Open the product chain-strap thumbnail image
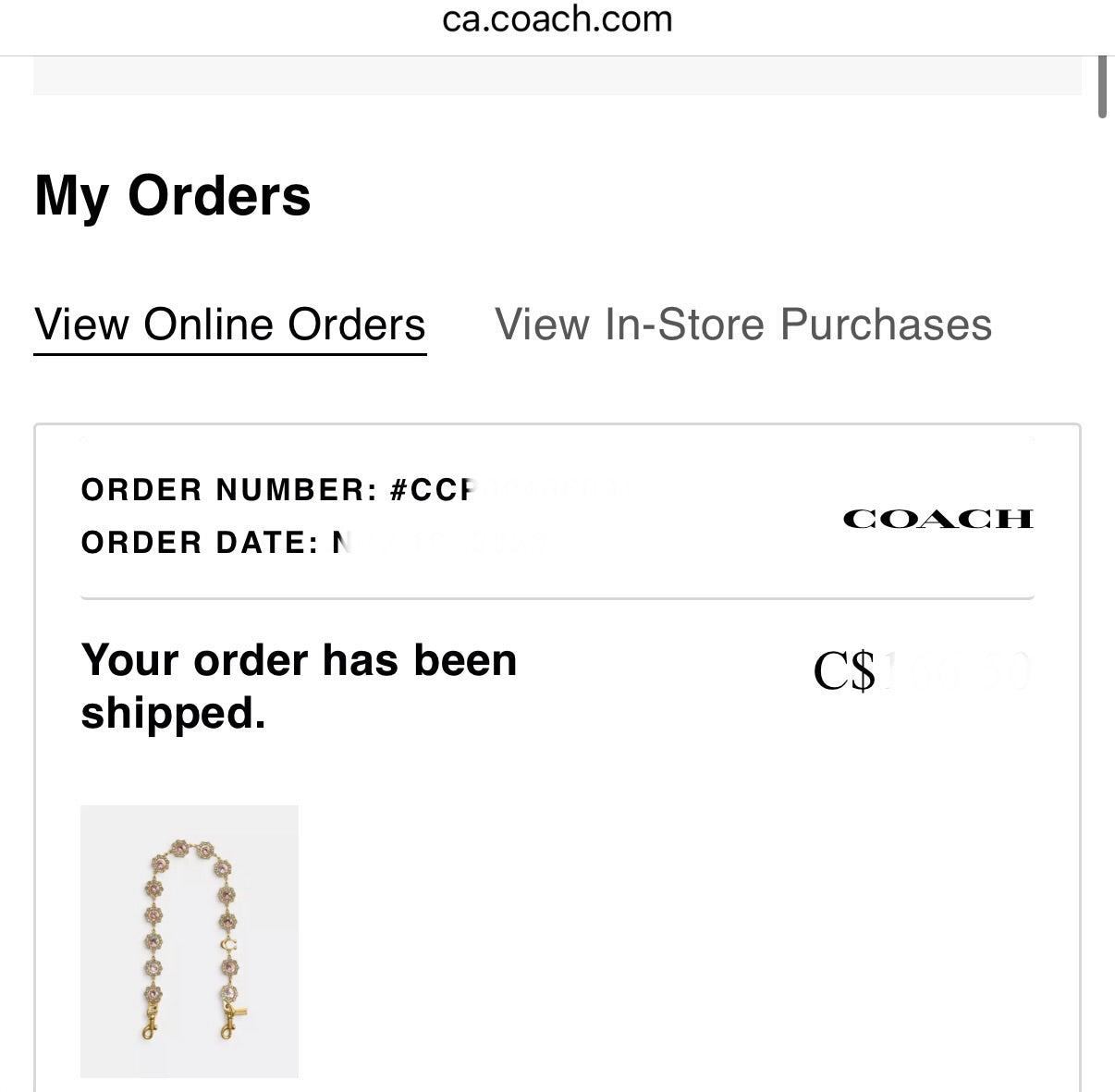The height and width of the screenshot is (1092, 1115). [189, 941]
